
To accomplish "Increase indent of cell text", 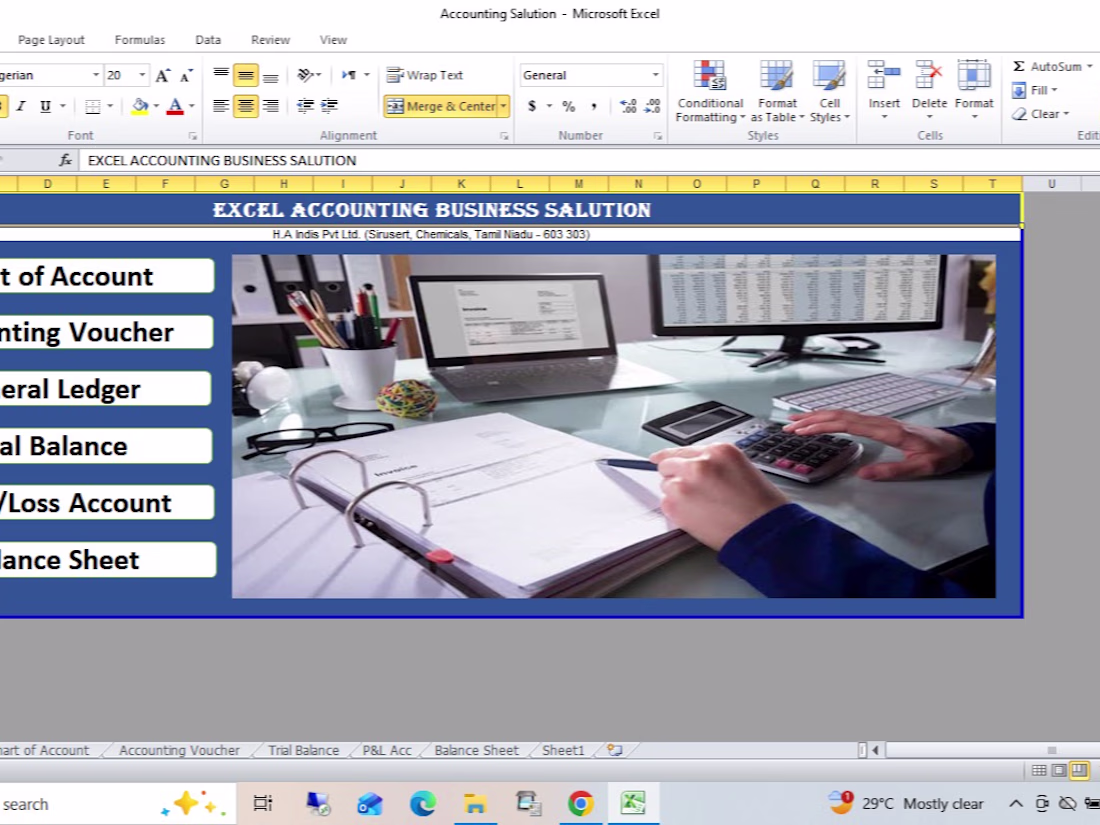I will [x=329, y=106].
